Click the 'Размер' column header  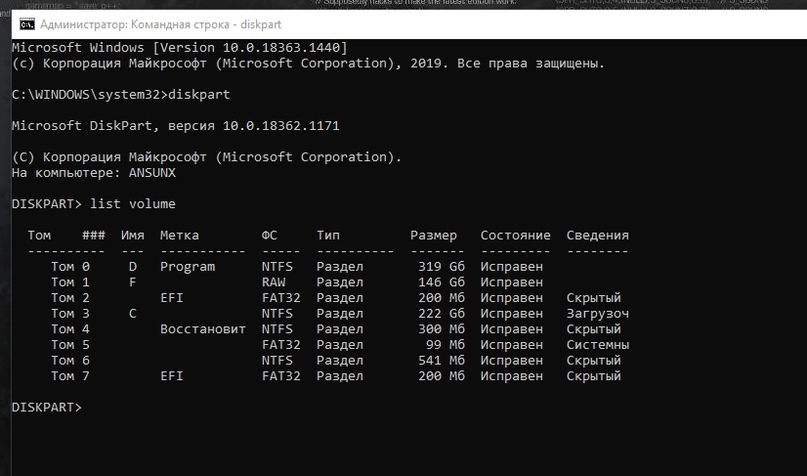433,235
